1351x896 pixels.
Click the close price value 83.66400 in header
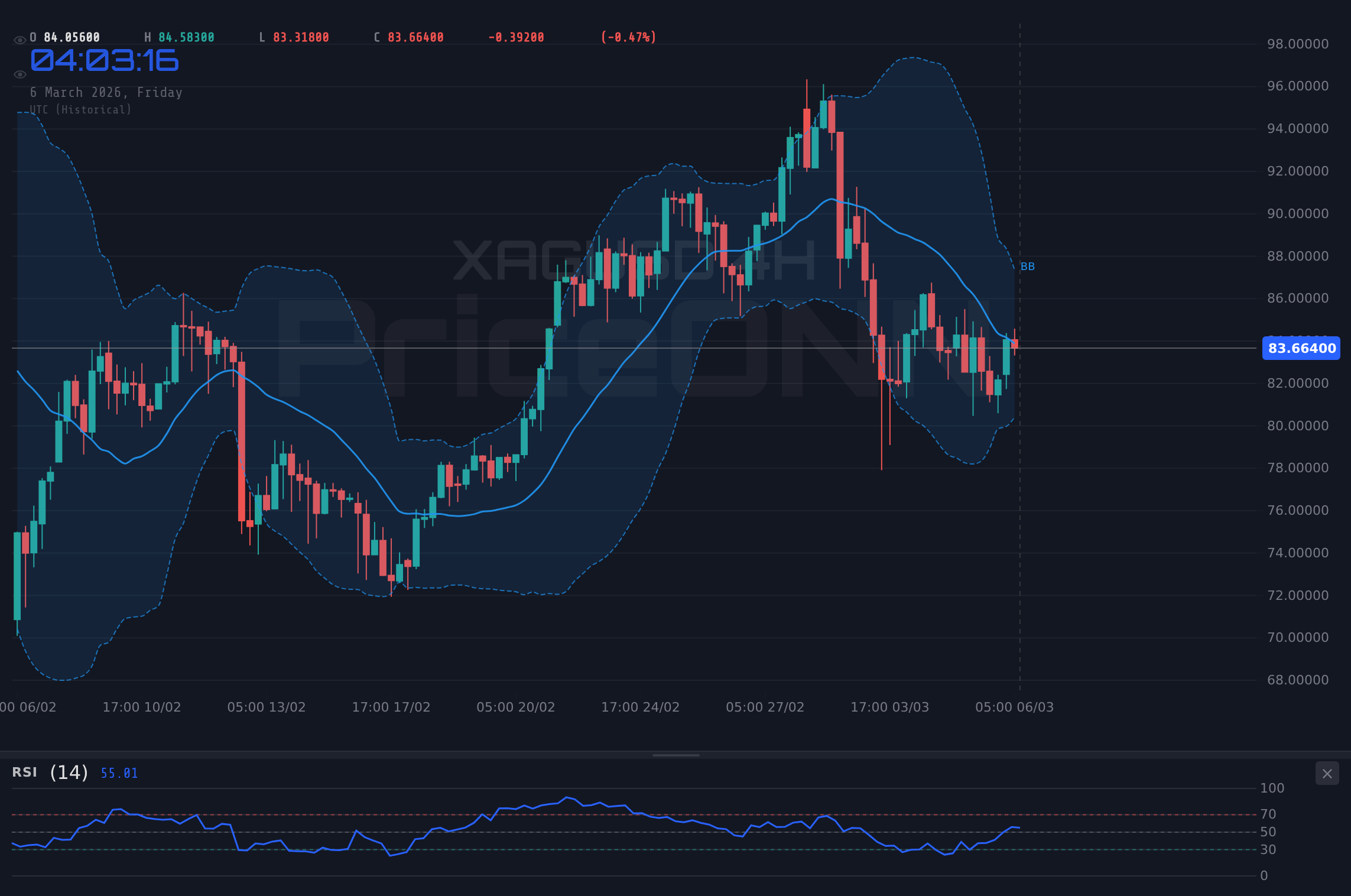[x=415, y=37]
